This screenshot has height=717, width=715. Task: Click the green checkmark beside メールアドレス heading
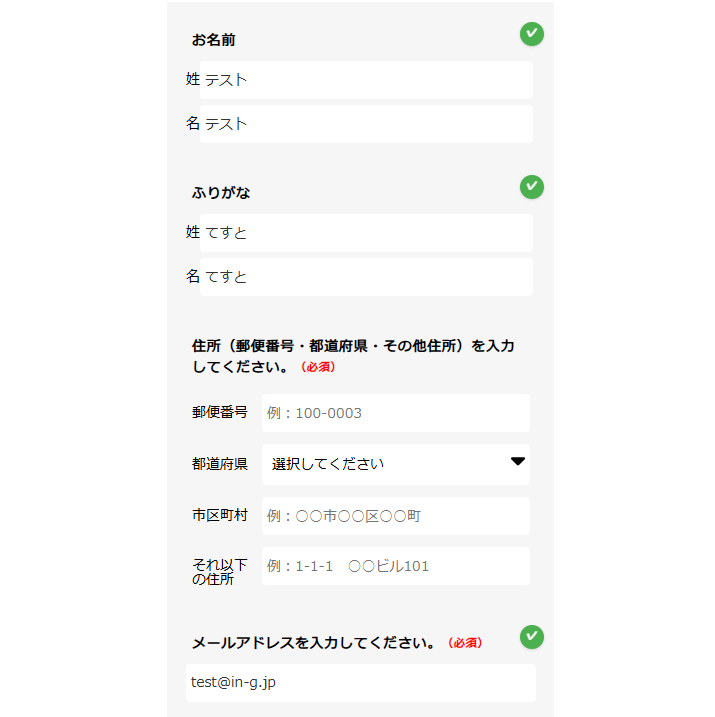coord(532,636)
